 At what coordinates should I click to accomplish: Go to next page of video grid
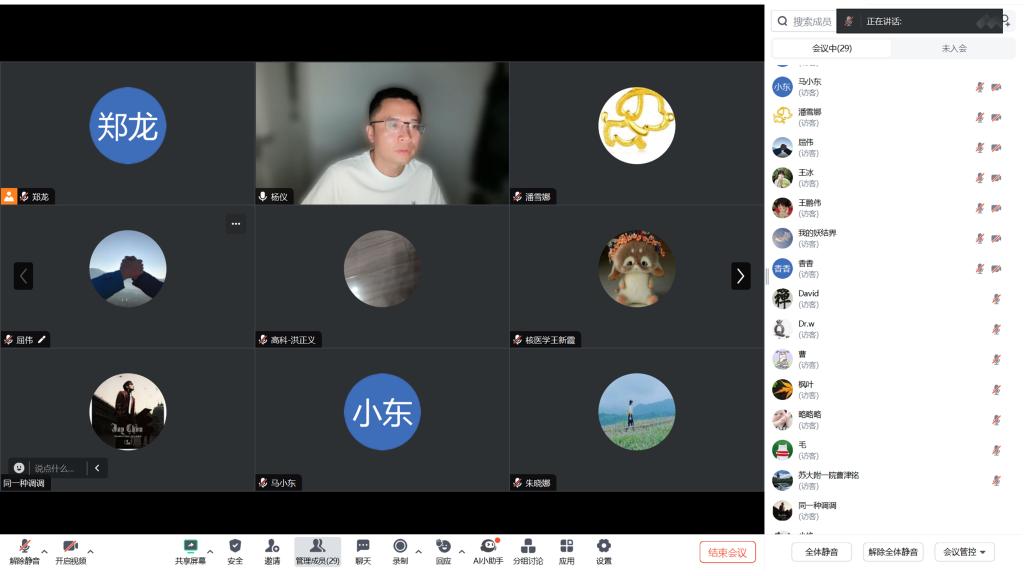click(740, 276)
